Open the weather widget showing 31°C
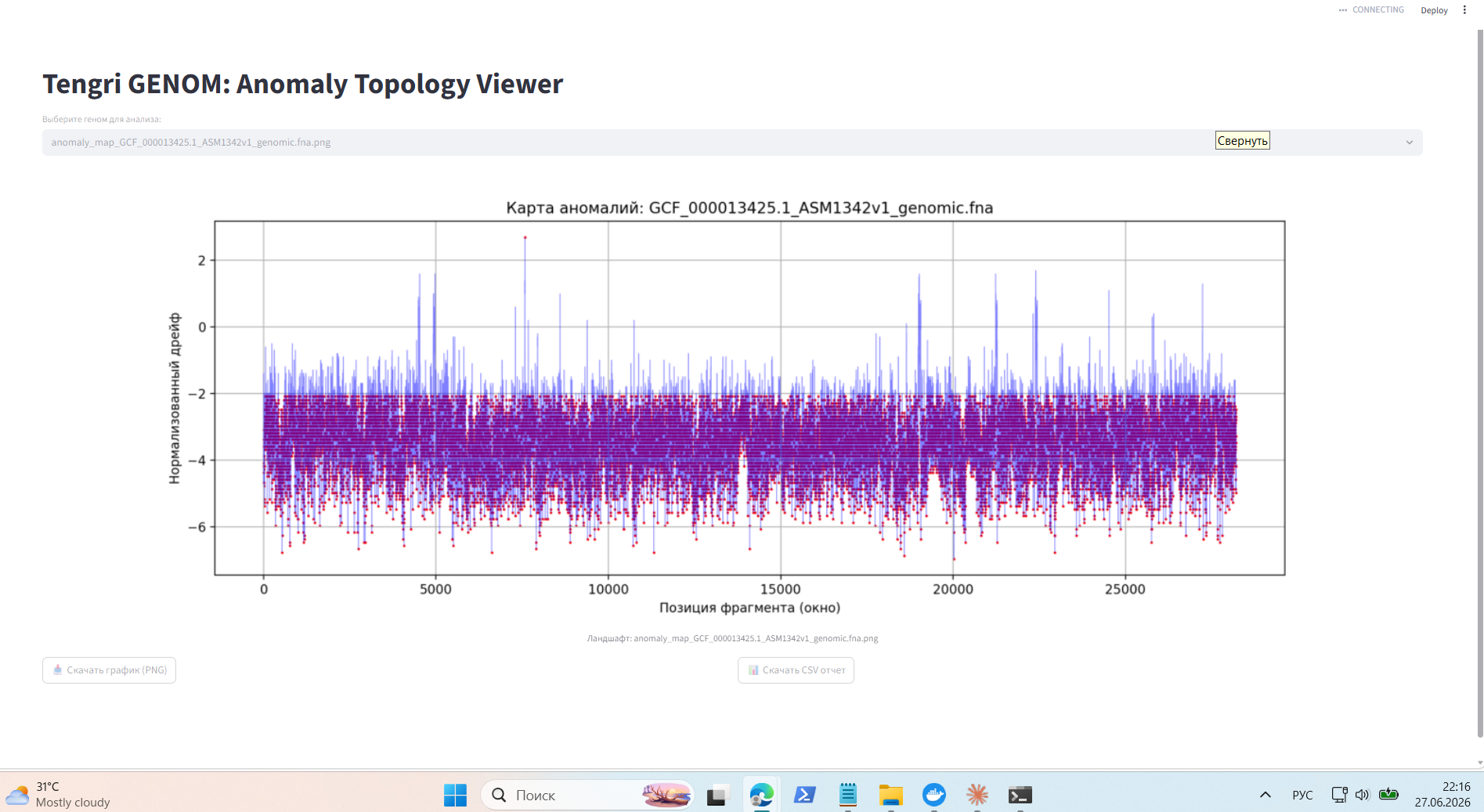 59,794
